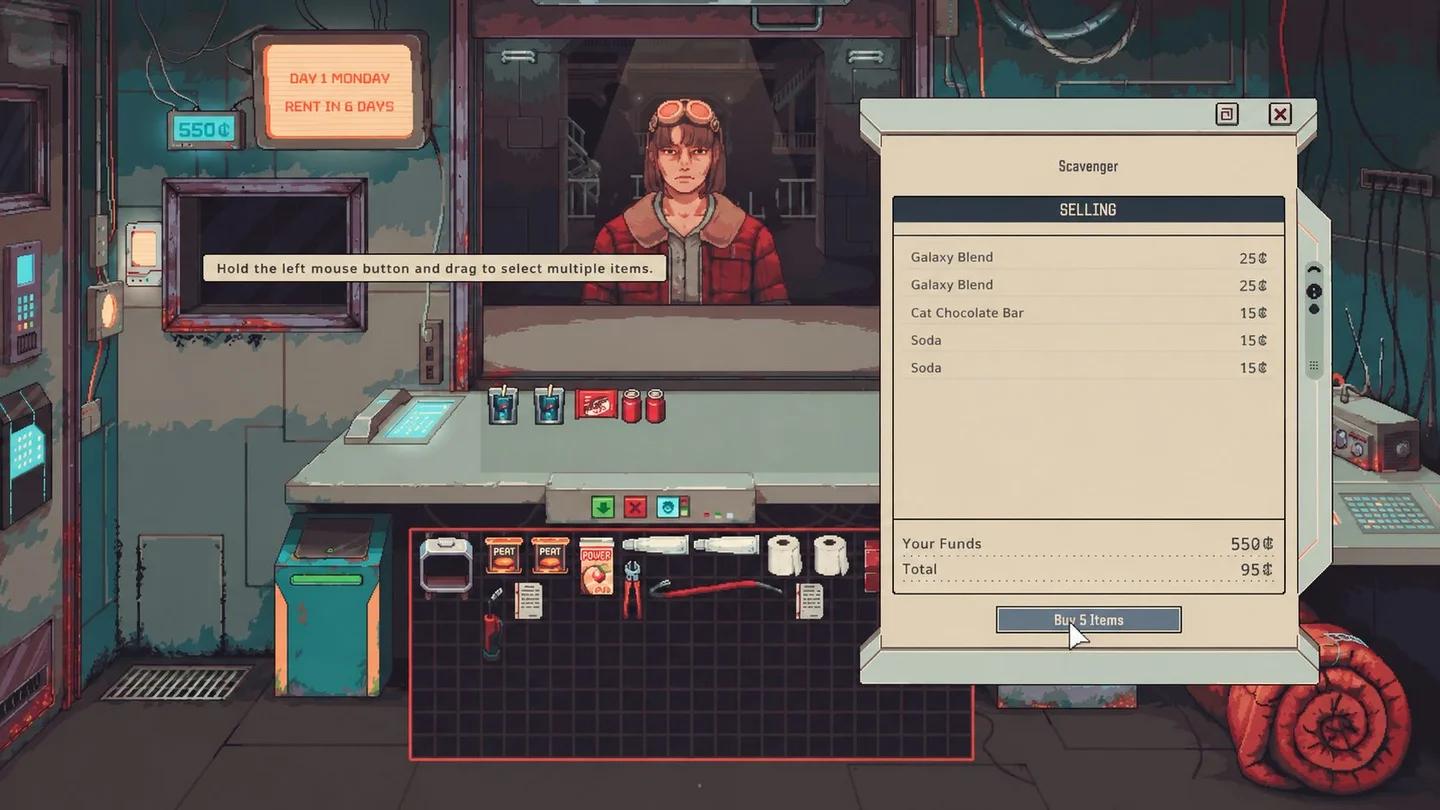The image size is (1440, 810).
Task: Click the Buy 5 Items button
Action: pos(1088,620)
